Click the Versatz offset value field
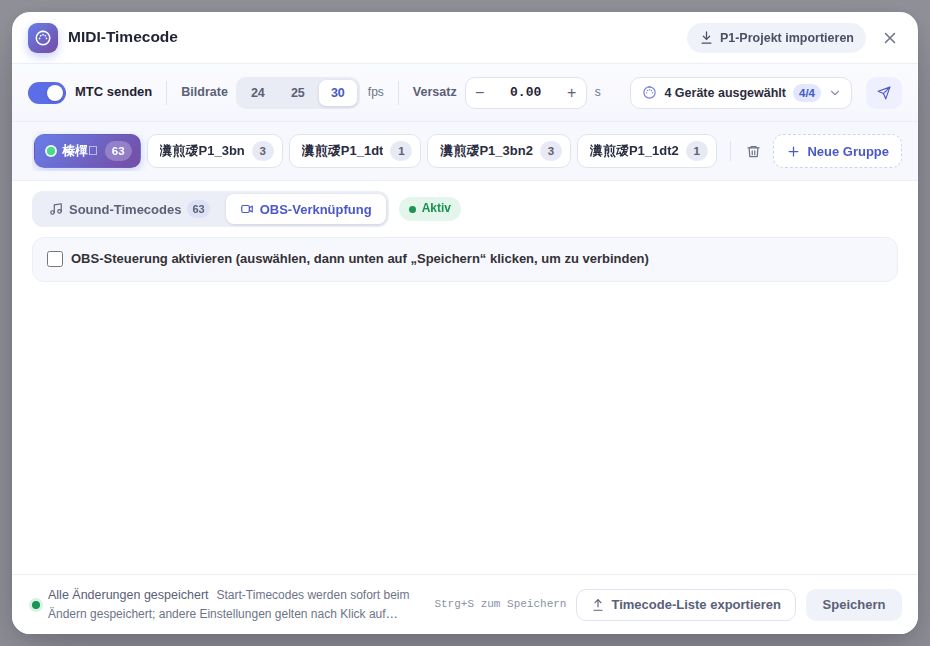Image resolution: width=930 pixels, height=646 pixels. tap(525, 93)
